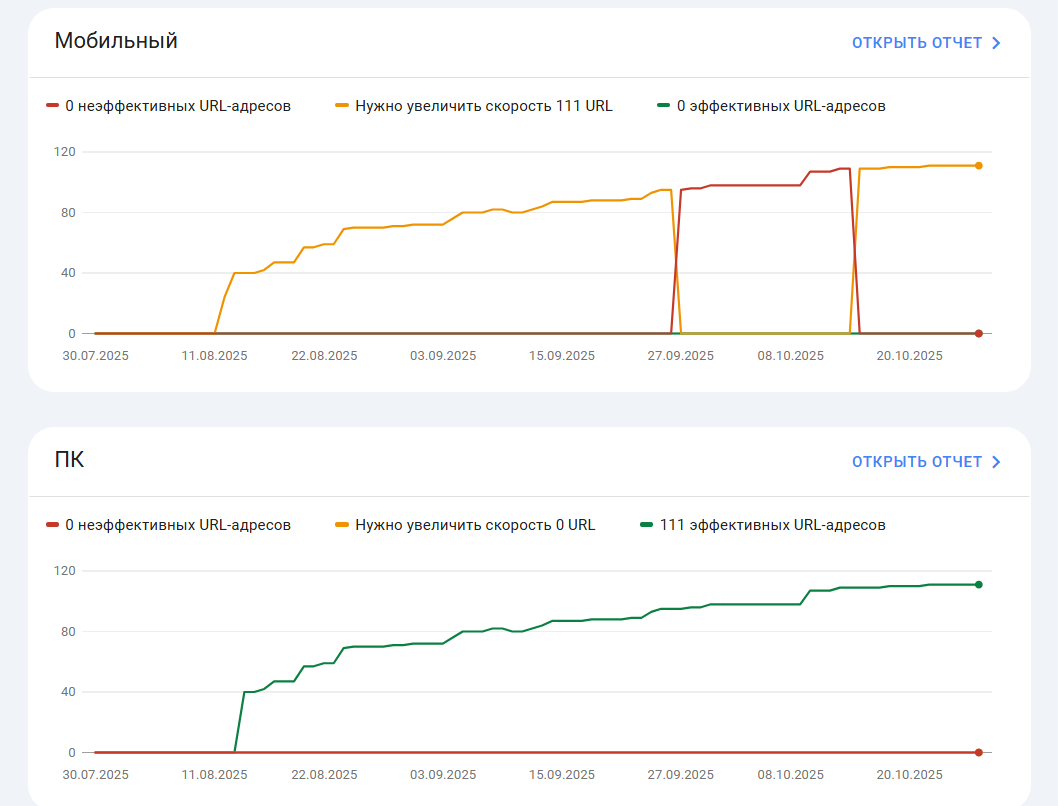Viewport: 1058px width, 806px height.
Task: Click the green endpoint dot on the ПК chart
Action: 979,585
